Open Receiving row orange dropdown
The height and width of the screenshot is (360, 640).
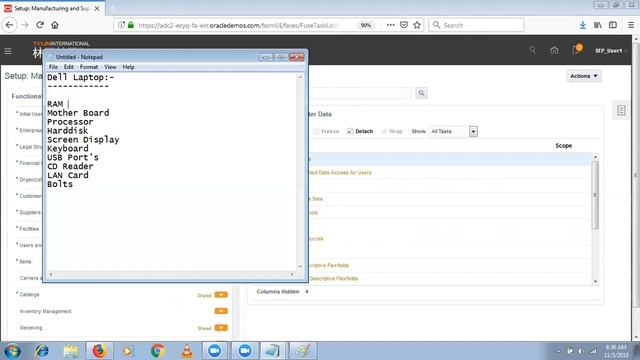[x=221, y=328]
